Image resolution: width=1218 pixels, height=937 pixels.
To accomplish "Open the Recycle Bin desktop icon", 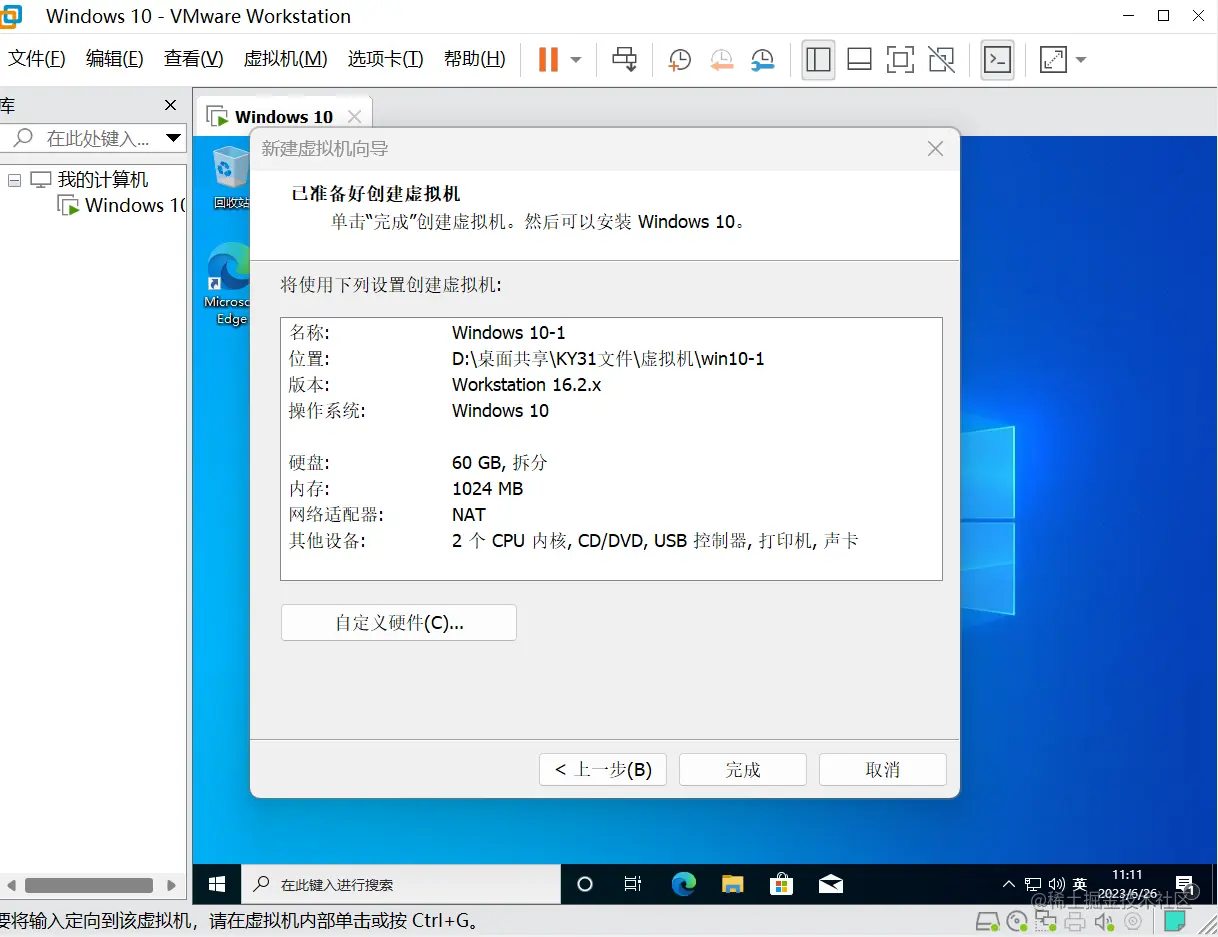I will click(231, 178).
